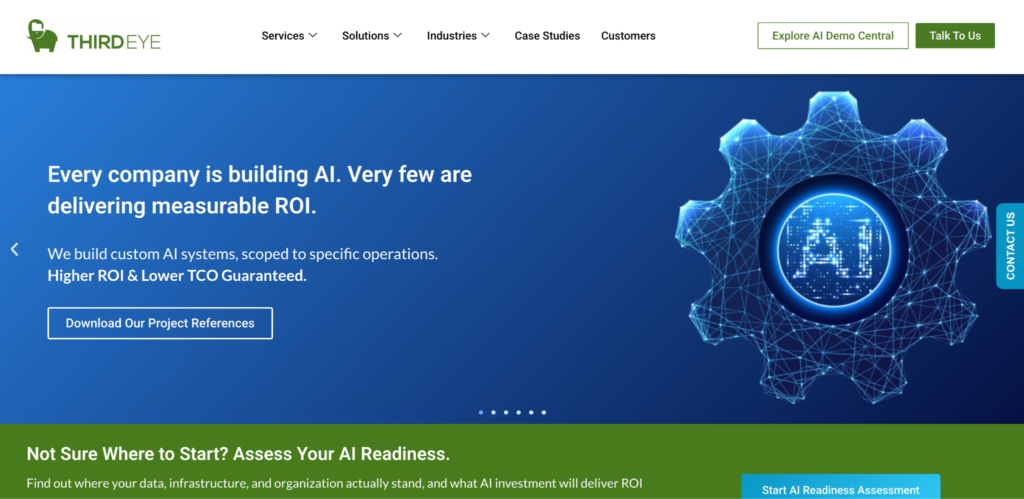Select the third carousel dot
The image size is (1024, 499).
pos(506,412)
